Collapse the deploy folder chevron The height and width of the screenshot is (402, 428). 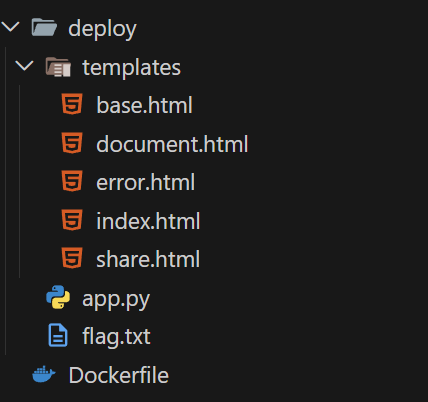(10, 27)
